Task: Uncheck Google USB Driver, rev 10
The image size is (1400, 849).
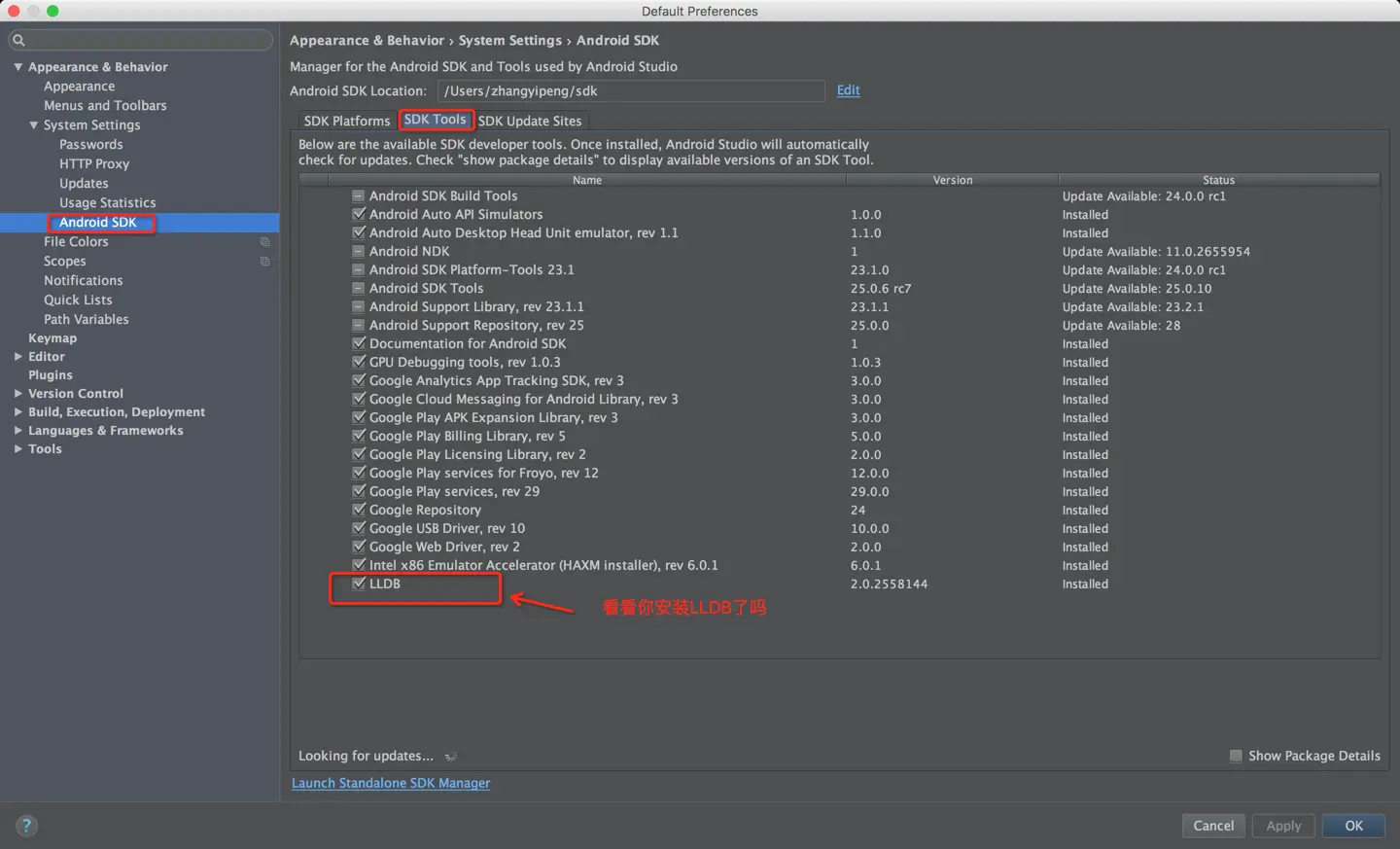Action: (x=359, y=528)
